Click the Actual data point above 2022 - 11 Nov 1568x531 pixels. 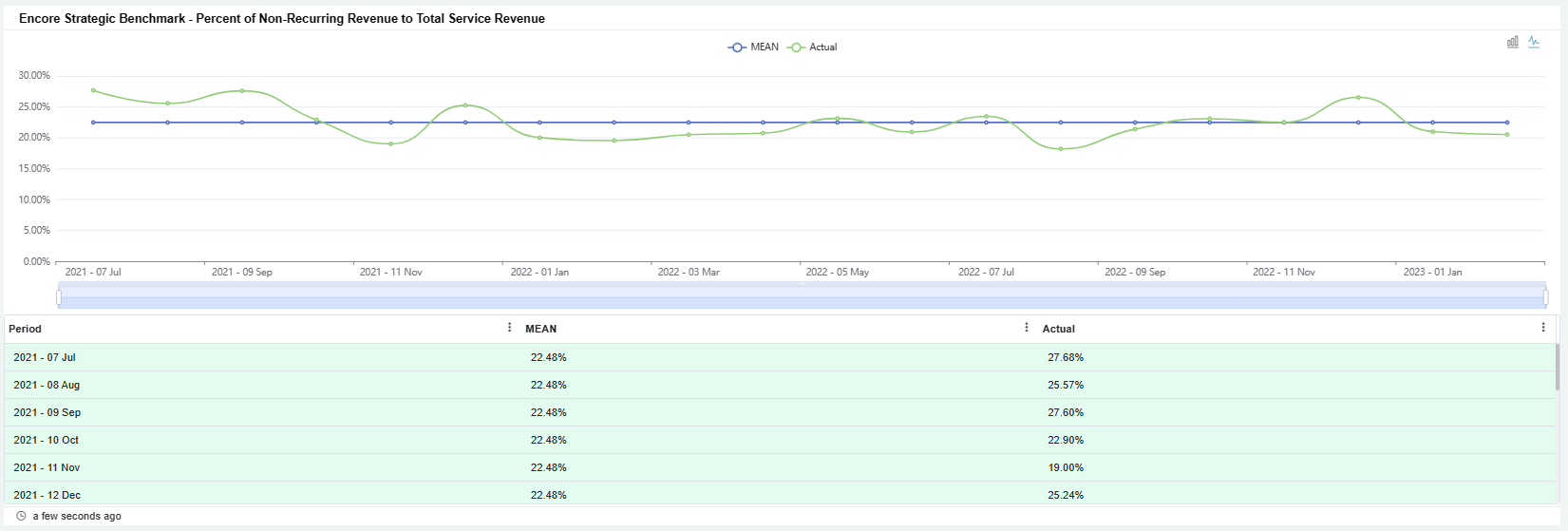coord(1284,123)
